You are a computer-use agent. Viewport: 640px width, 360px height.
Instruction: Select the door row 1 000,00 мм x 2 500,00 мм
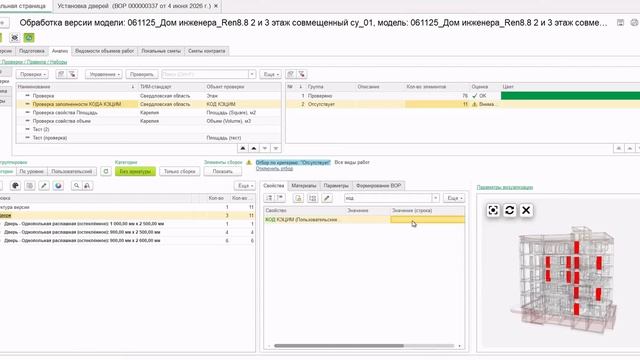pyautogui.click(x=127, y=224)
